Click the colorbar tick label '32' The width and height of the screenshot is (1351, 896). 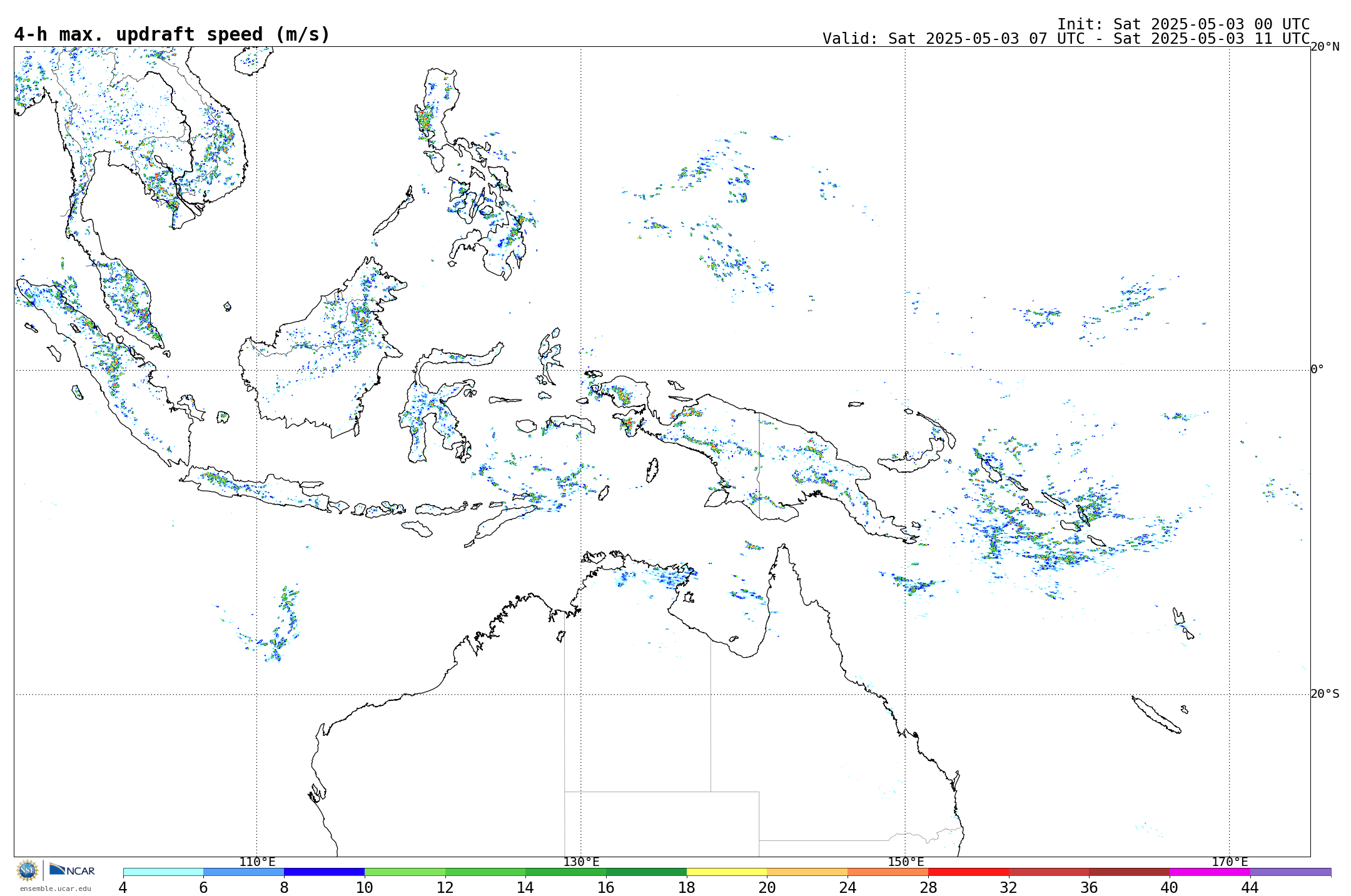[1009, 888]
